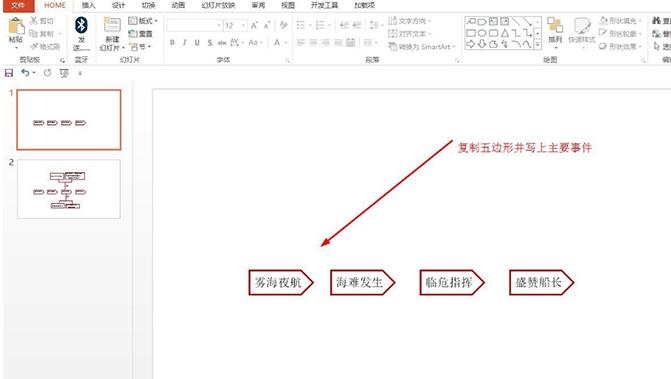The height and width of the screenshot is (379, 671).
Task: Click the clear formatting eraser icon
Action: 283,26
